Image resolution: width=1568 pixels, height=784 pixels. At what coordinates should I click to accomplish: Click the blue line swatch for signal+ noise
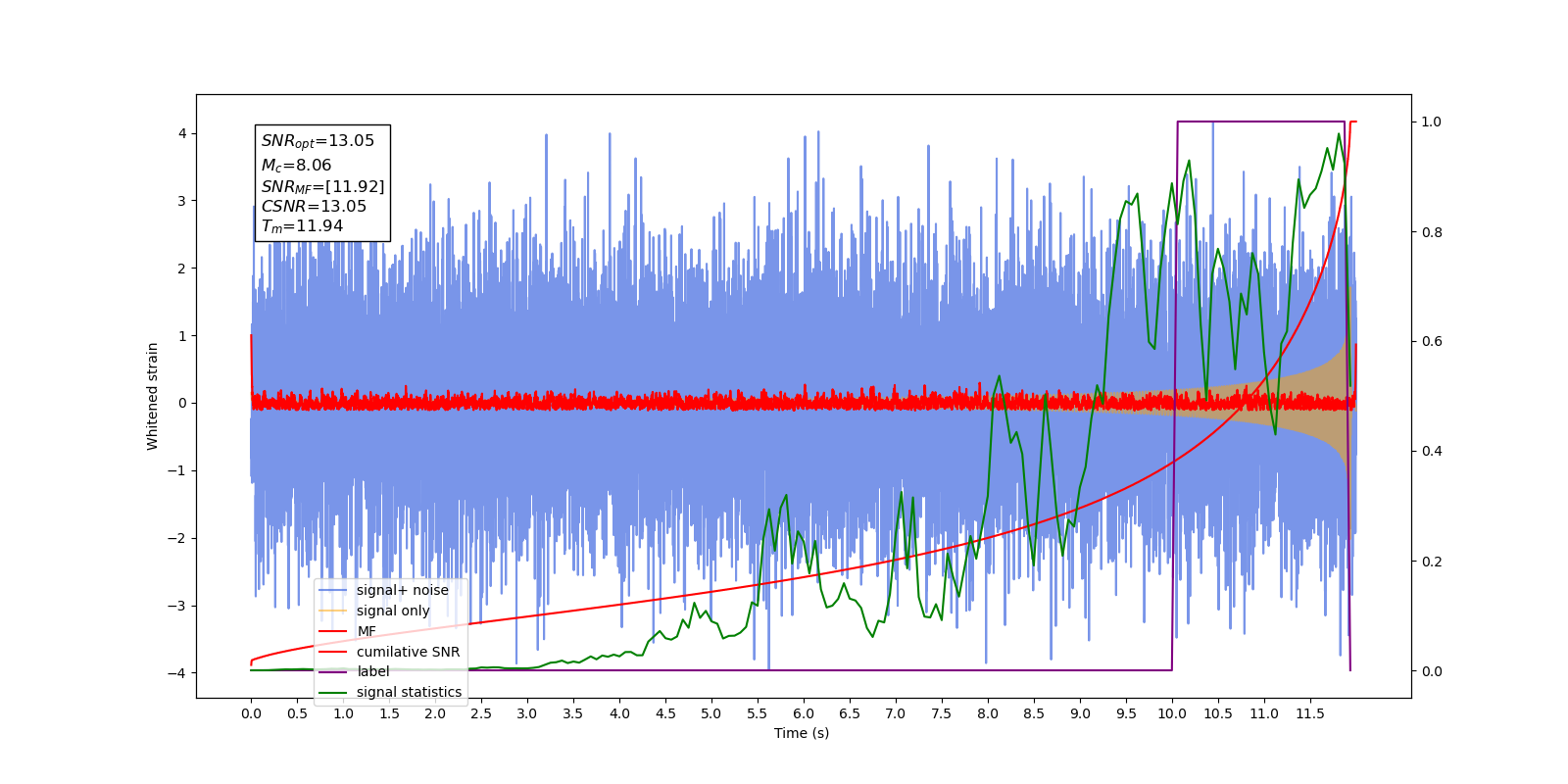(333, 590)
